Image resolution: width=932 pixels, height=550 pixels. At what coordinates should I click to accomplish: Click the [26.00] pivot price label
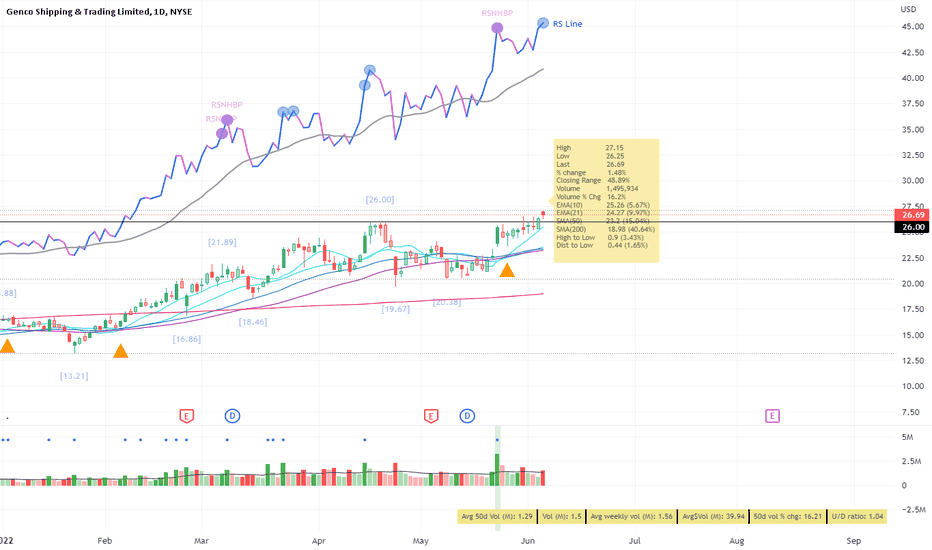point(380,200)
